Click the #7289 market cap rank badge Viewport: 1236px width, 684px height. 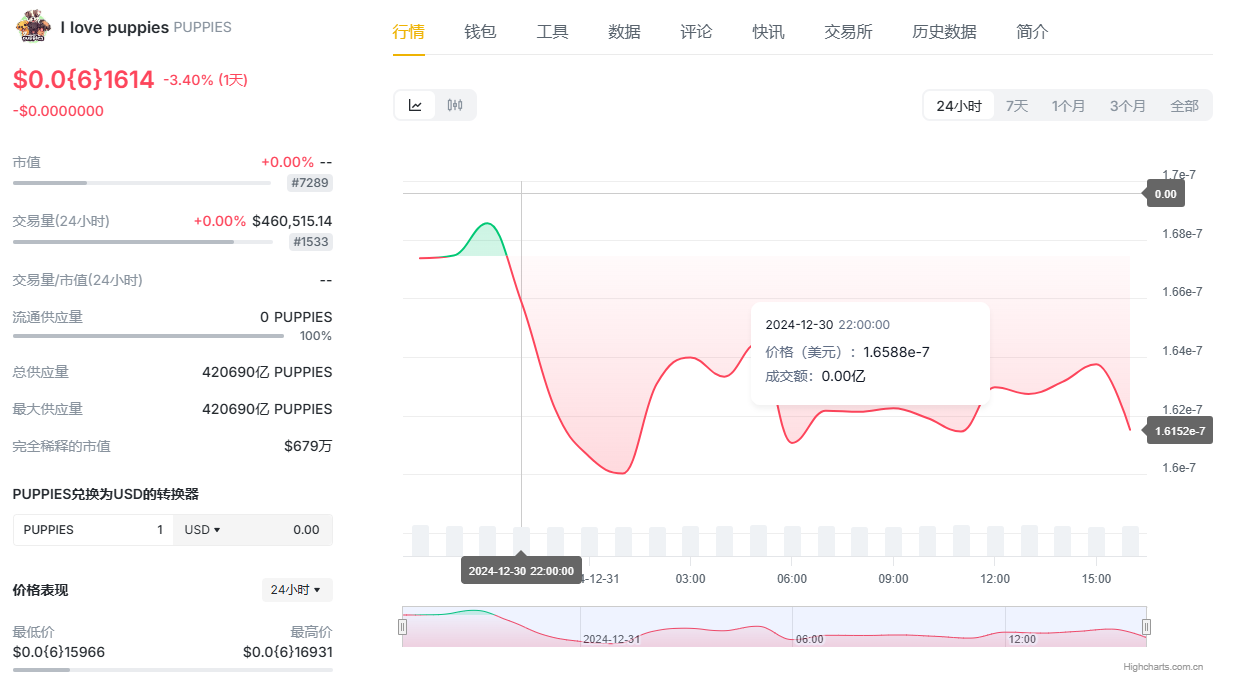[x=309, y=183]
